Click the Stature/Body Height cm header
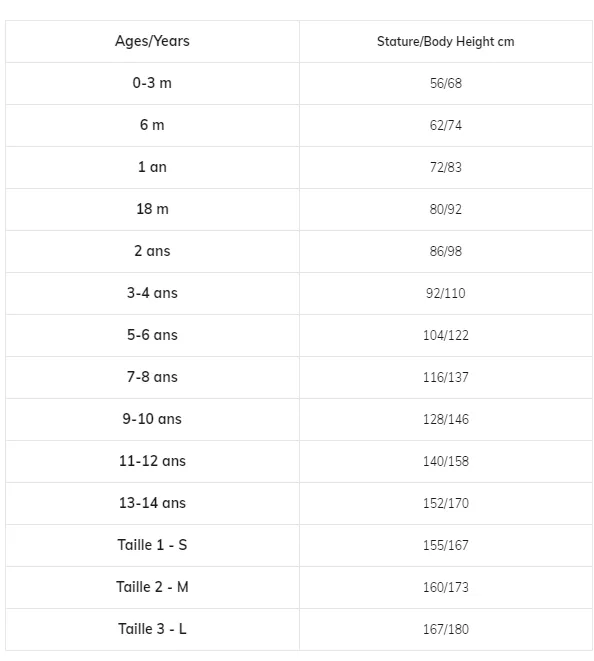Screen dimensions: 594x661 coord(446,41)
